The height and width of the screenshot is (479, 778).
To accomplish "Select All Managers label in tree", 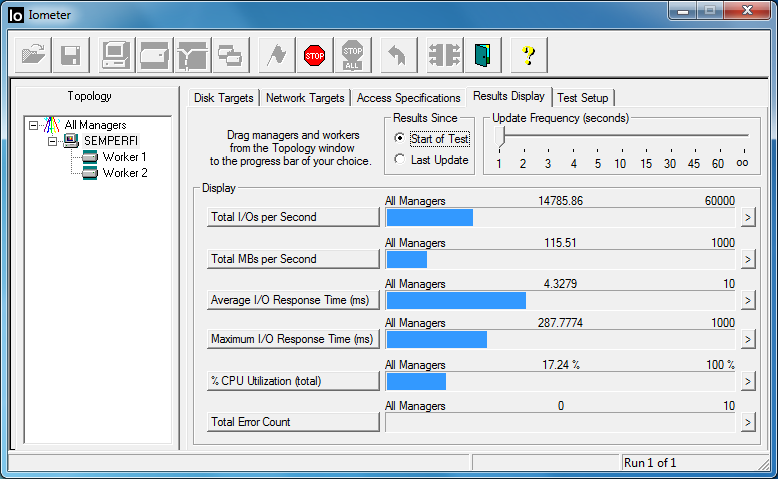I will click(95, 125).
